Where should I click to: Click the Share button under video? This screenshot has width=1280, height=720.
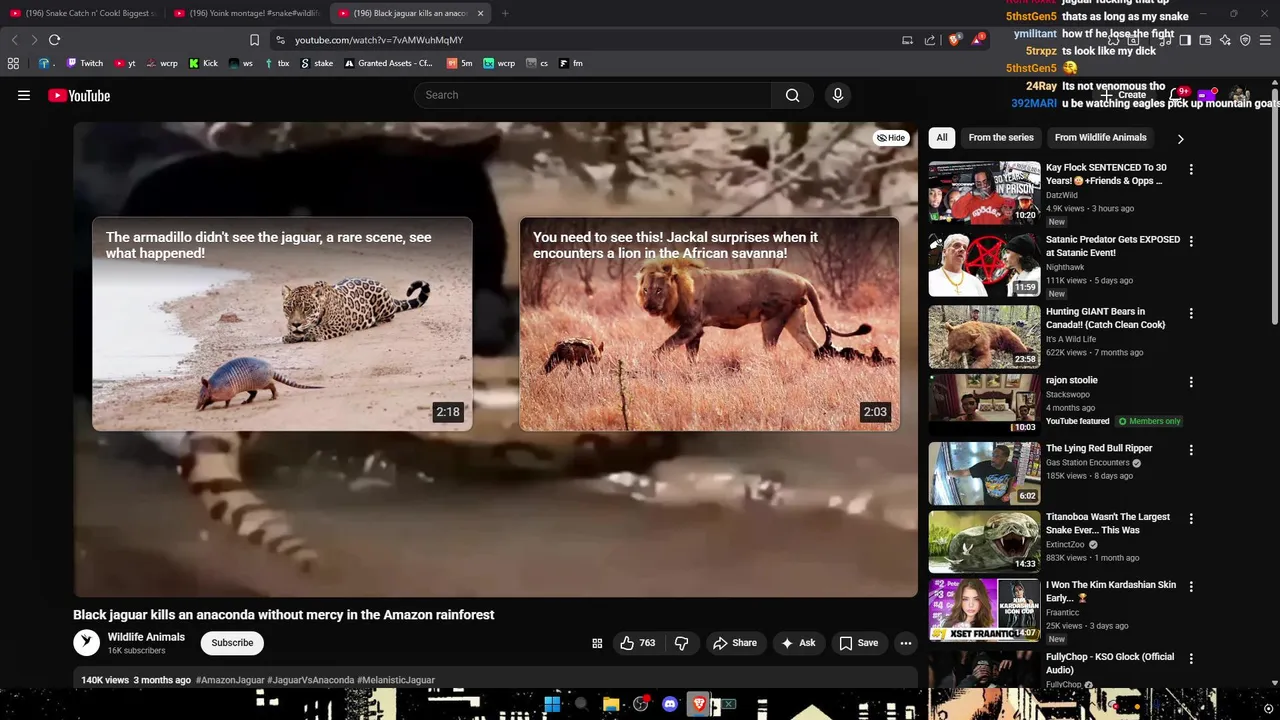click(x=735, y=643)
